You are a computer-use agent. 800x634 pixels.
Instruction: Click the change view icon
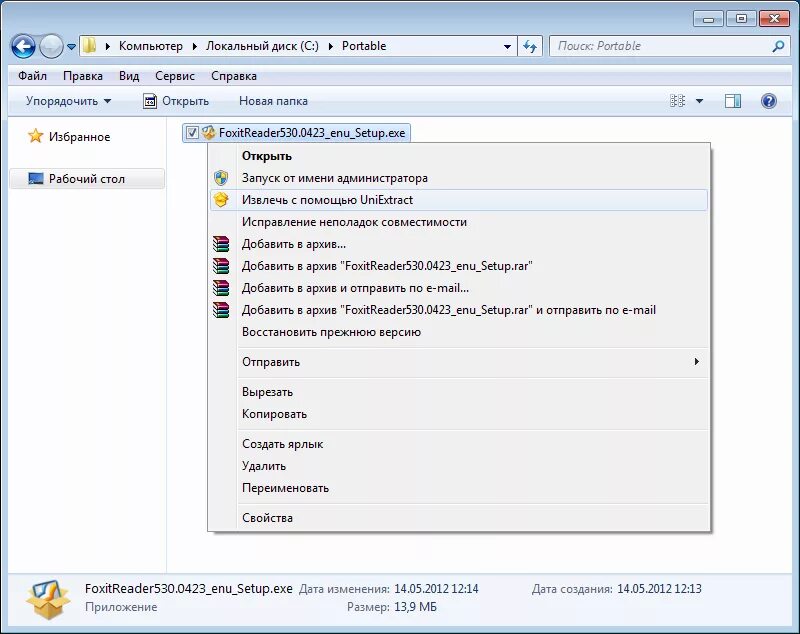tap(677, 101)
